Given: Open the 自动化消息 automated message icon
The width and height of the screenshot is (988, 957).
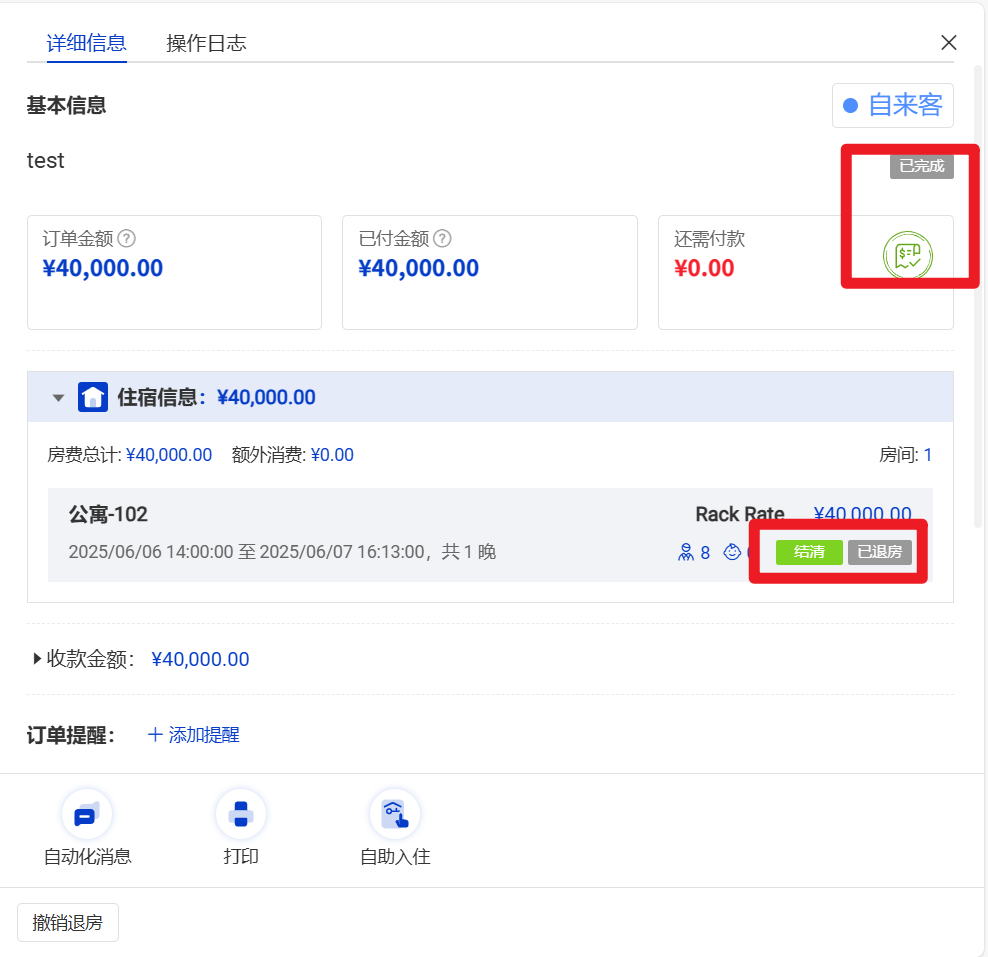Looking at the screenshot, I should [87, 814].
